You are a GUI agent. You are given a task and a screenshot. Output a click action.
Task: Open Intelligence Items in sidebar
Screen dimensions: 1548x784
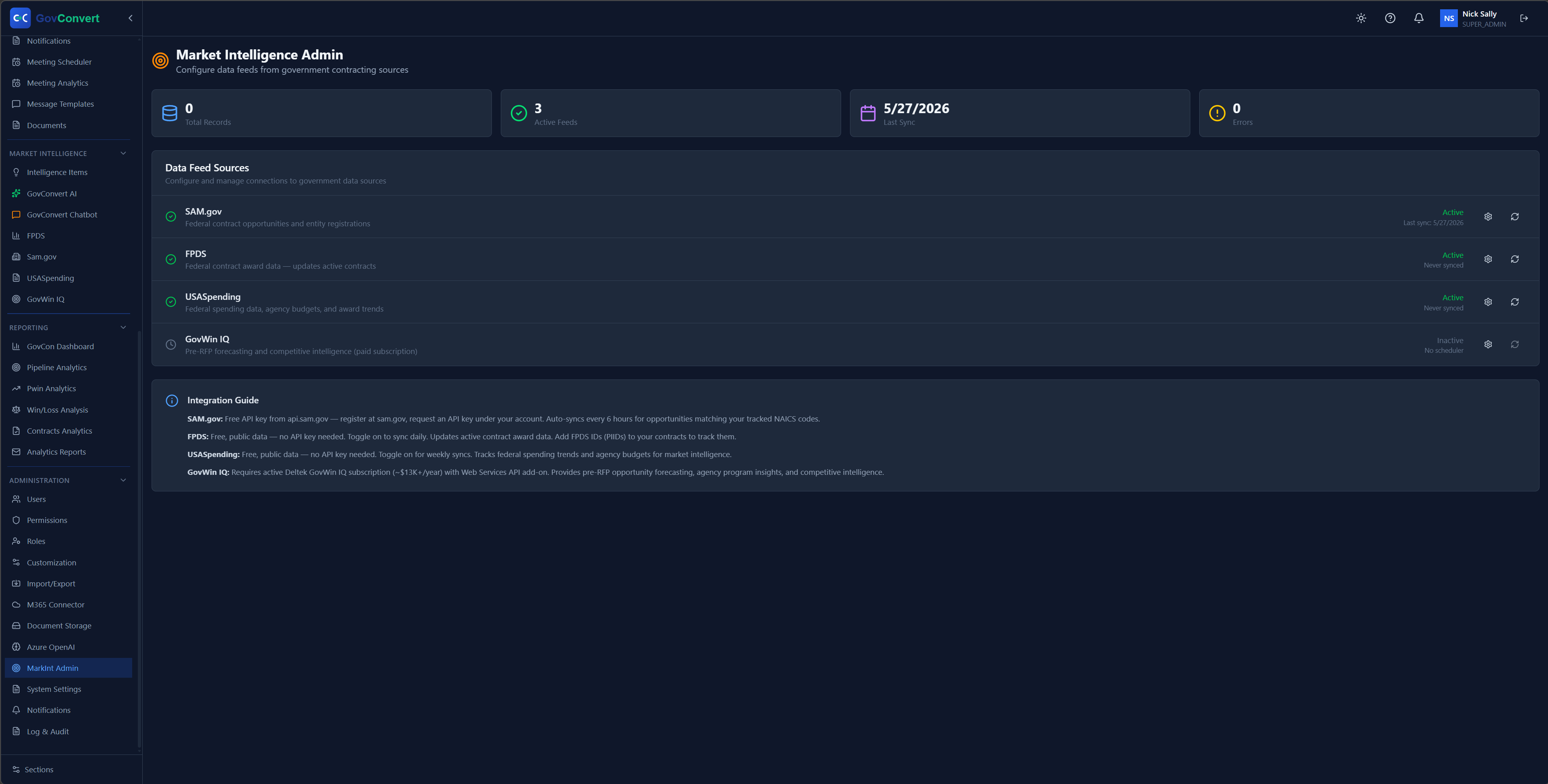coord(68,173)
